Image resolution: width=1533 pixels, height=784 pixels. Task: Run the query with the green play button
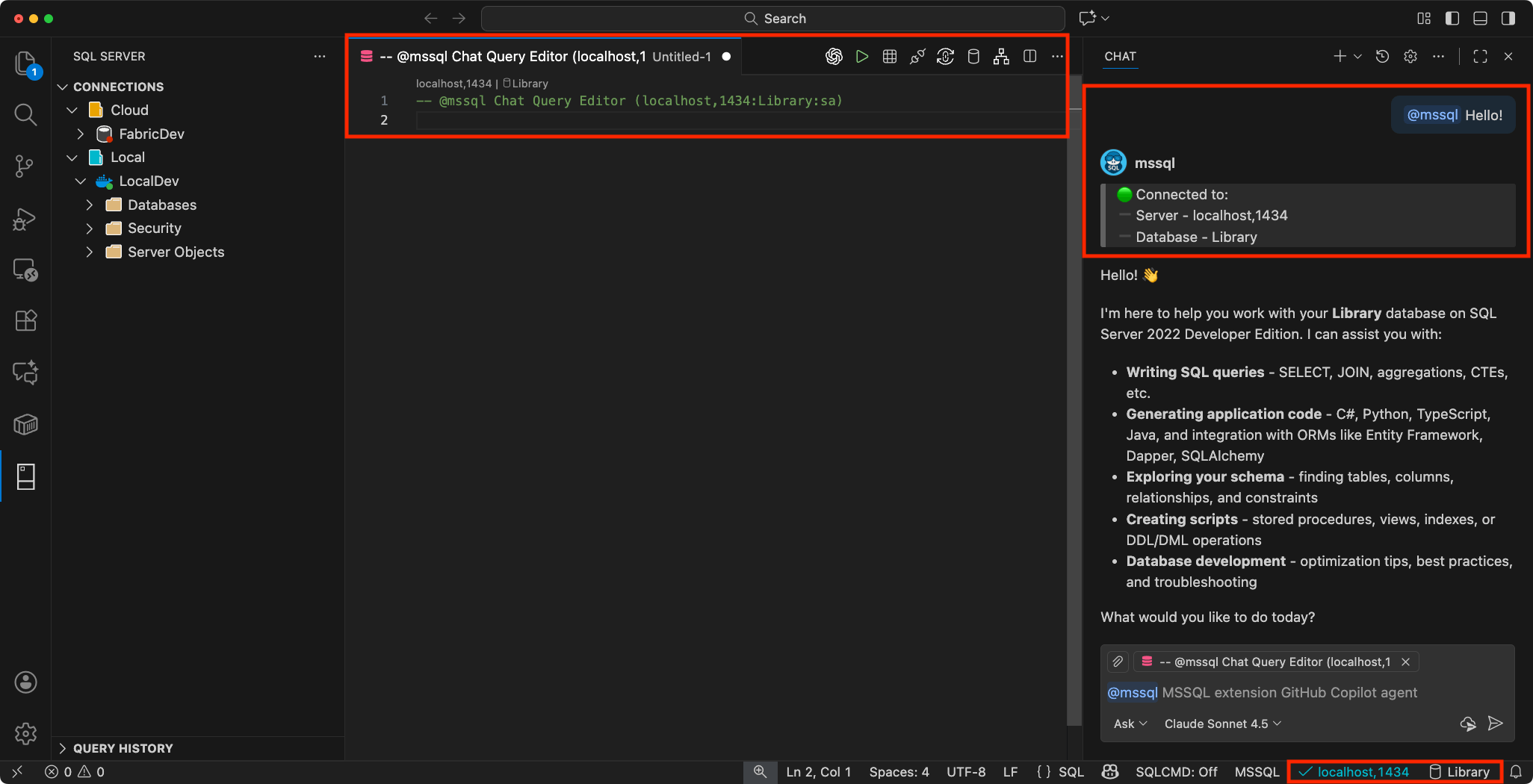pos(862,57)
